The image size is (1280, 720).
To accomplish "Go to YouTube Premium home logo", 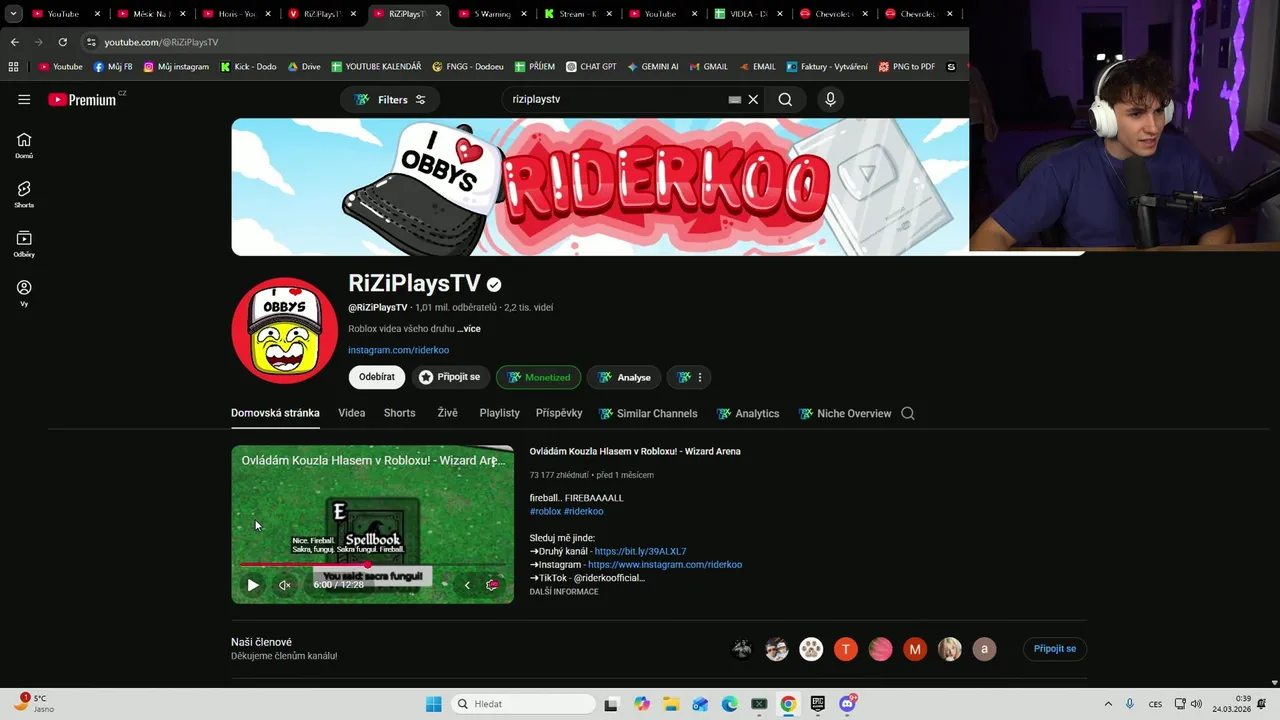I will [x=82, y=99].
